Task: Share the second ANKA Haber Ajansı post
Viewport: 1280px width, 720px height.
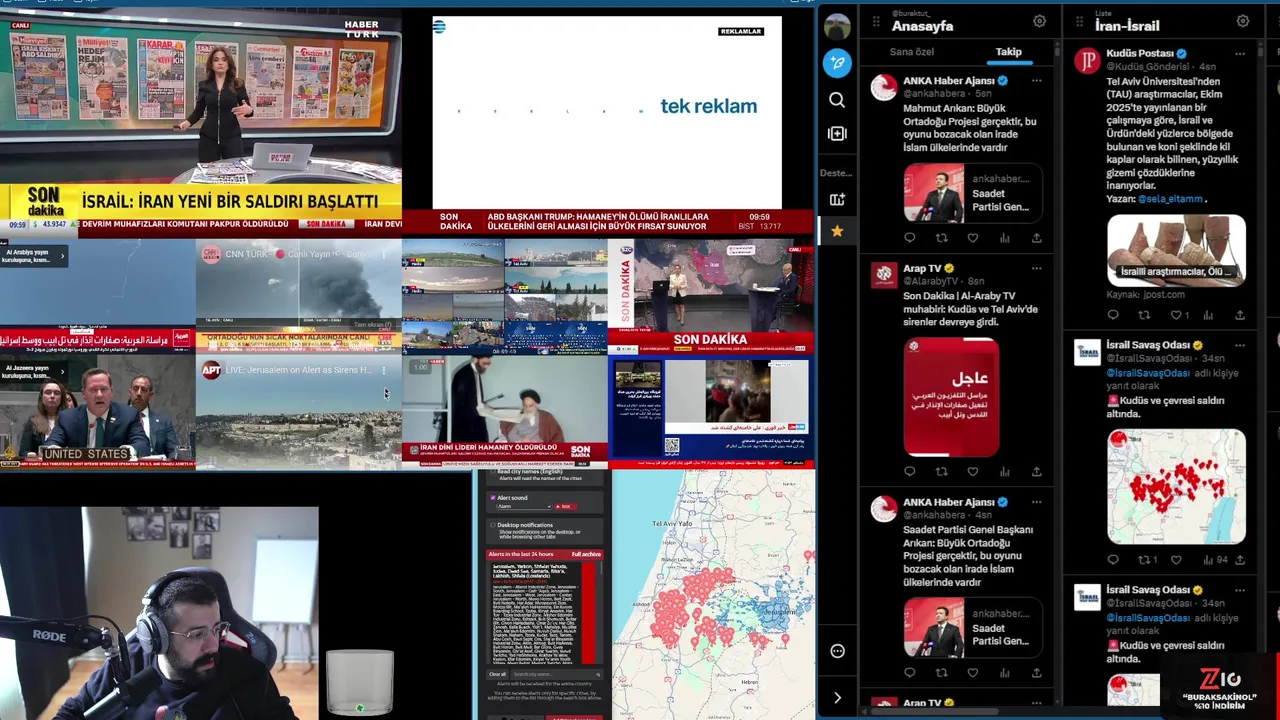Action: coord(1036,673)
